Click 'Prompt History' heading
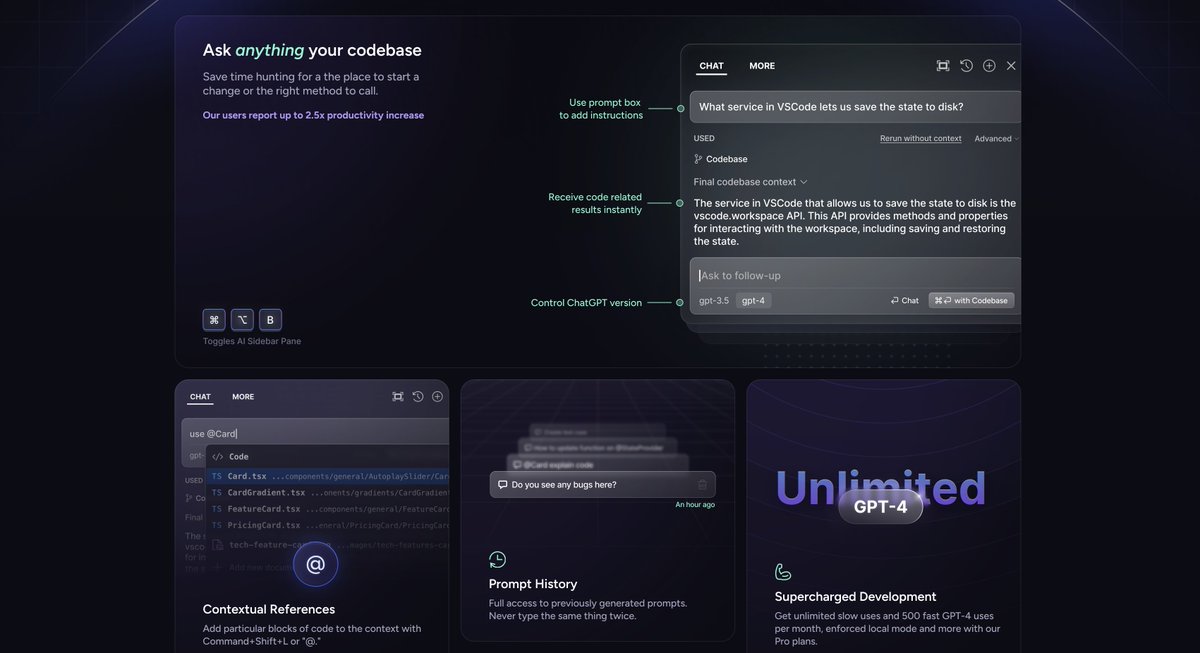The height and width of the screenshot is (653, 1200). click(x=533, y=584)
